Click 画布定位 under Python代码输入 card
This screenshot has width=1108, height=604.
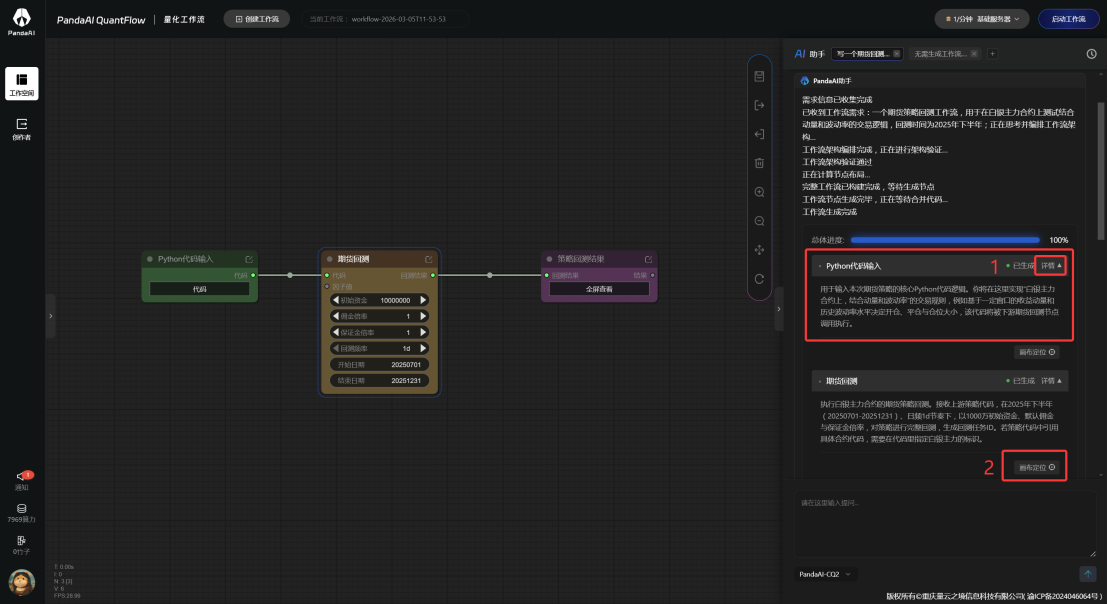pos(1037,352)
